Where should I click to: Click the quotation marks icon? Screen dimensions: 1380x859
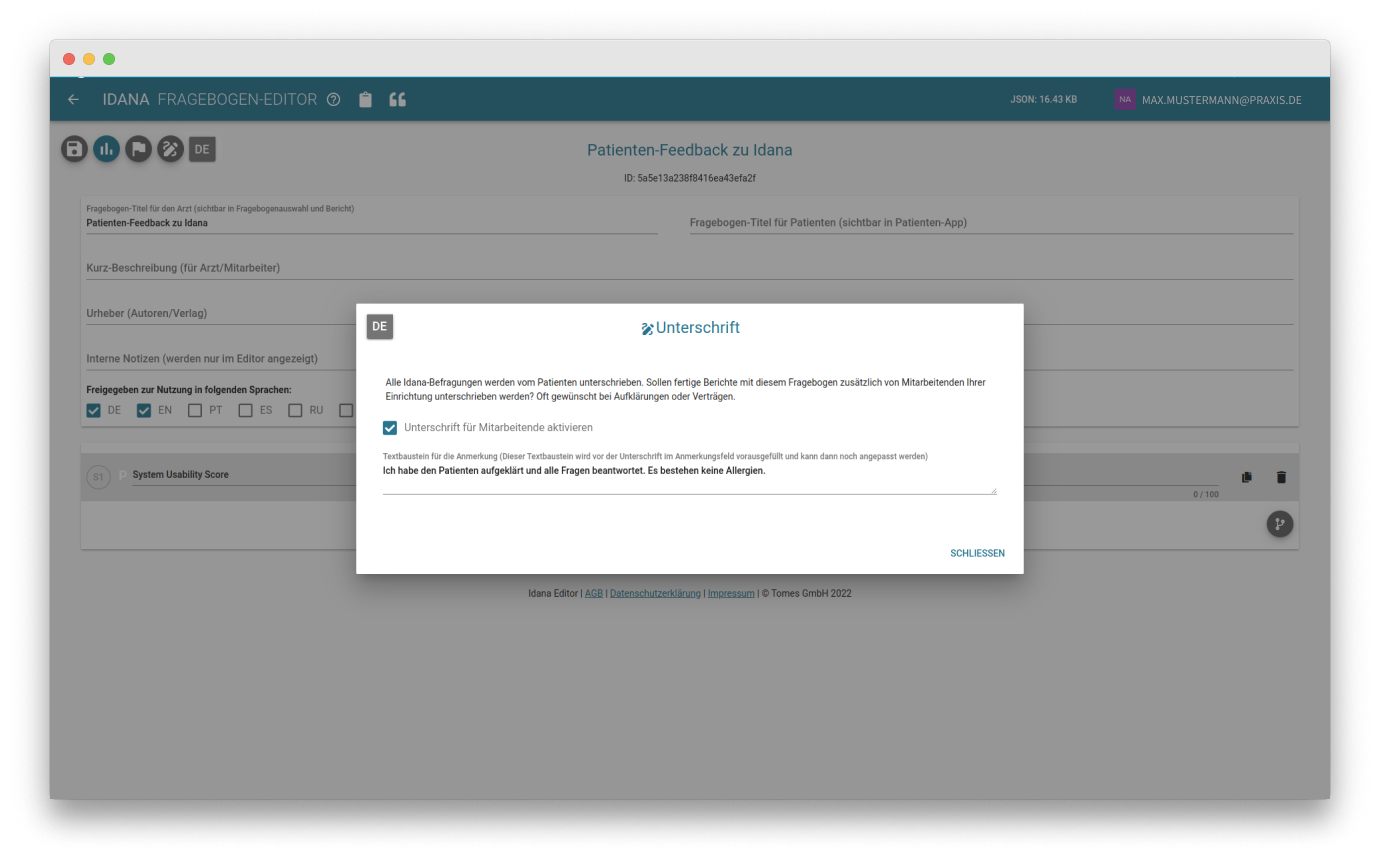coord(397,100)
